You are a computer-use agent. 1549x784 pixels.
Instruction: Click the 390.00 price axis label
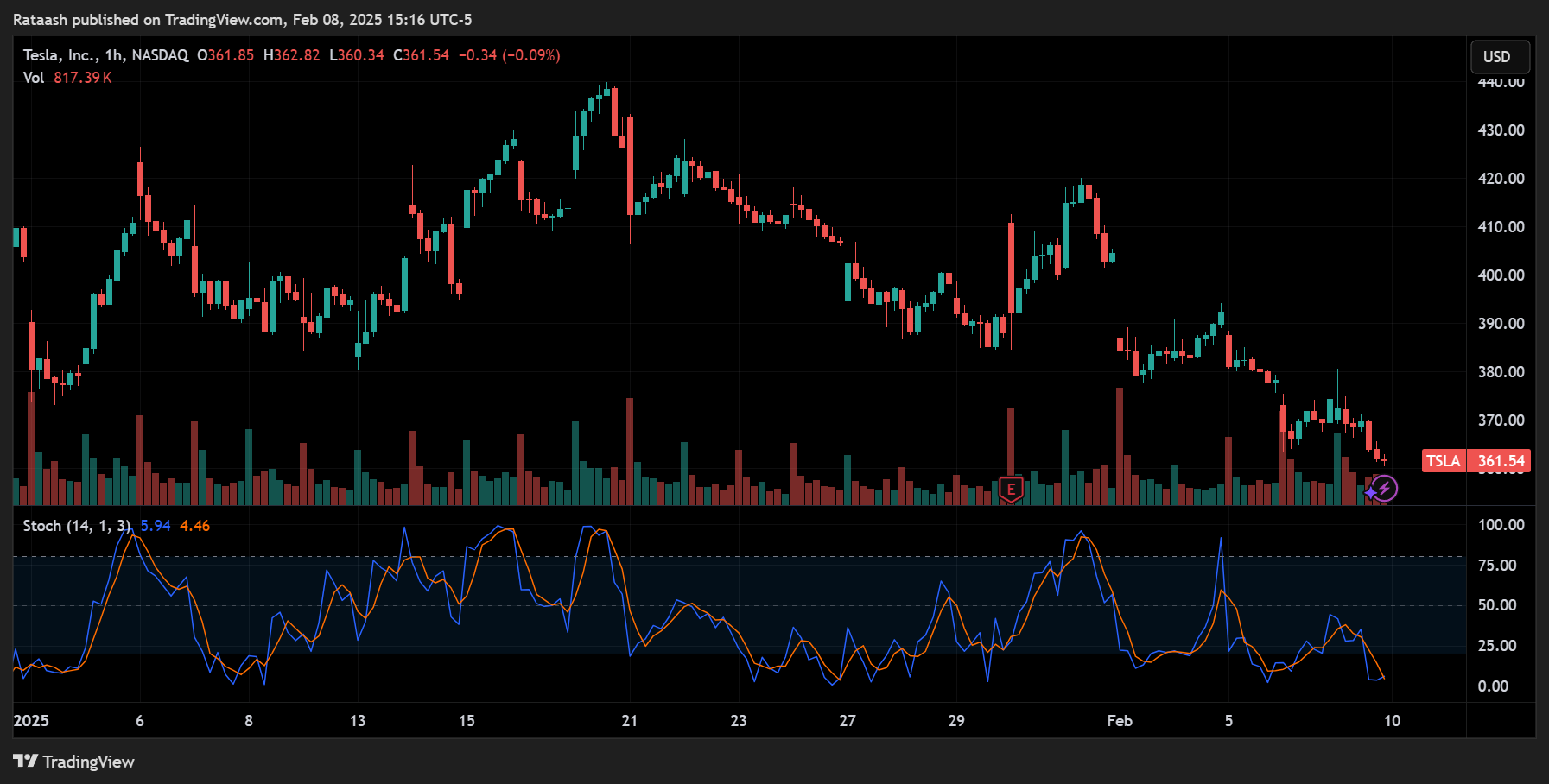(1501, 324)
